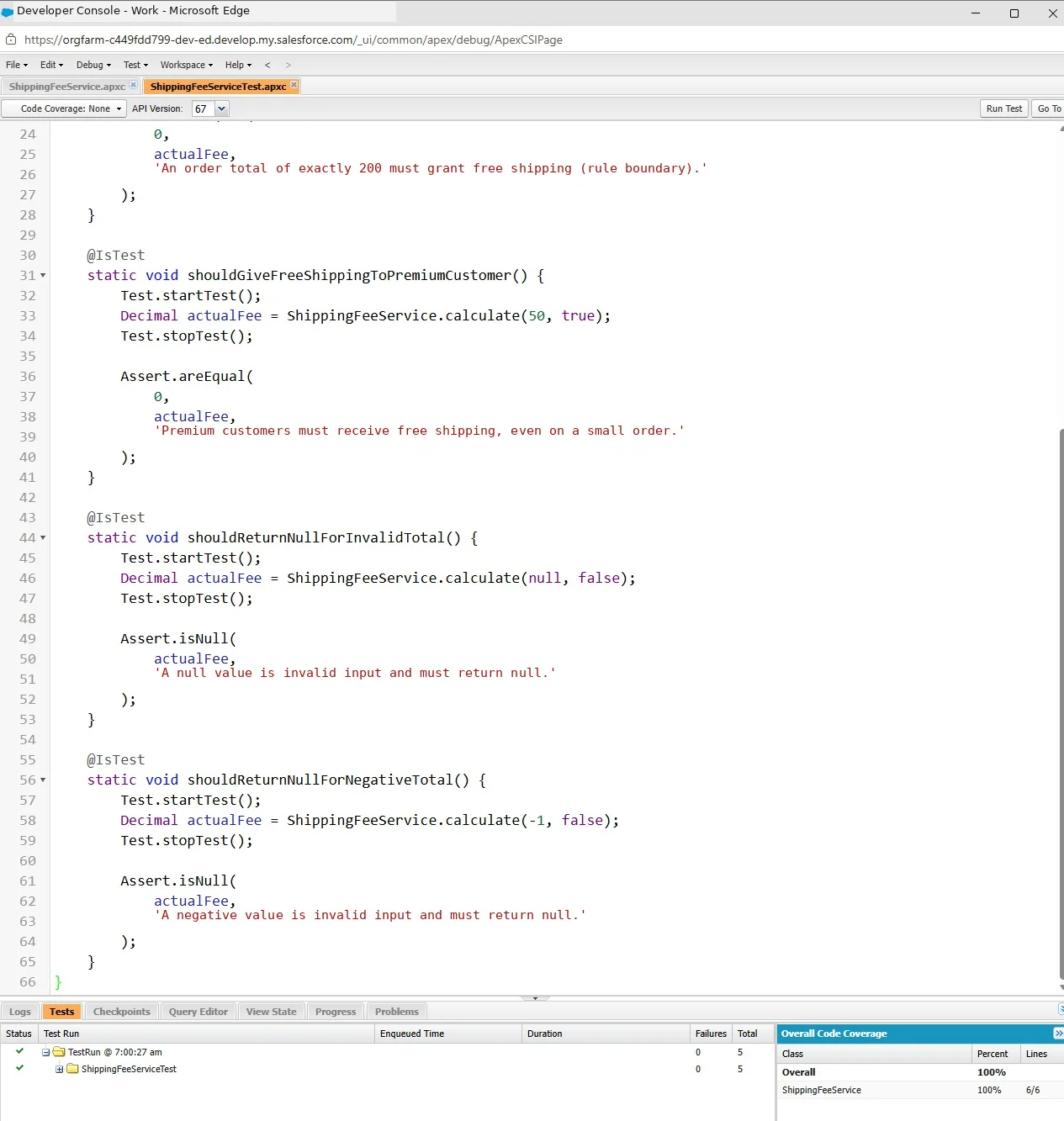Click the green check status for TestRun row
Image resolution: width=1064 pixels, height=1121 pixels.
pyautogui.click(x=19, y=1051)
